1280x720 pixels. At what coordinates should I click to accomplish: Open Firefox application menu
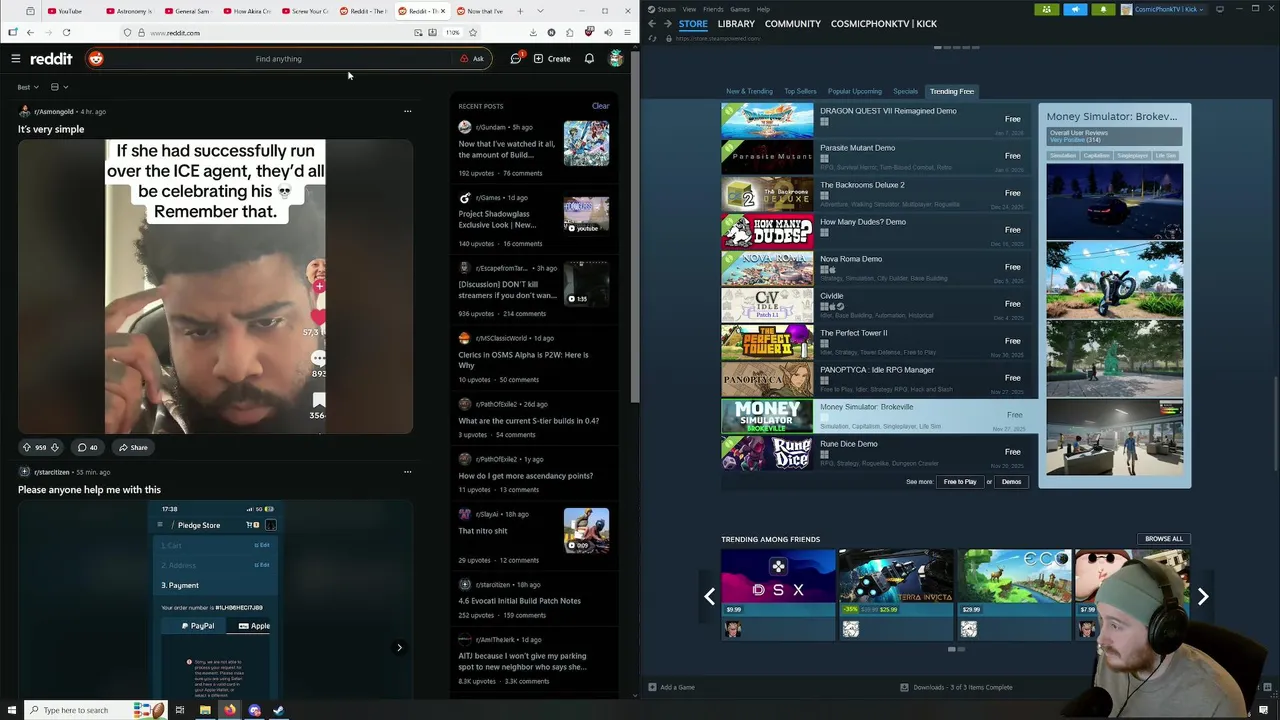point(627,33)
